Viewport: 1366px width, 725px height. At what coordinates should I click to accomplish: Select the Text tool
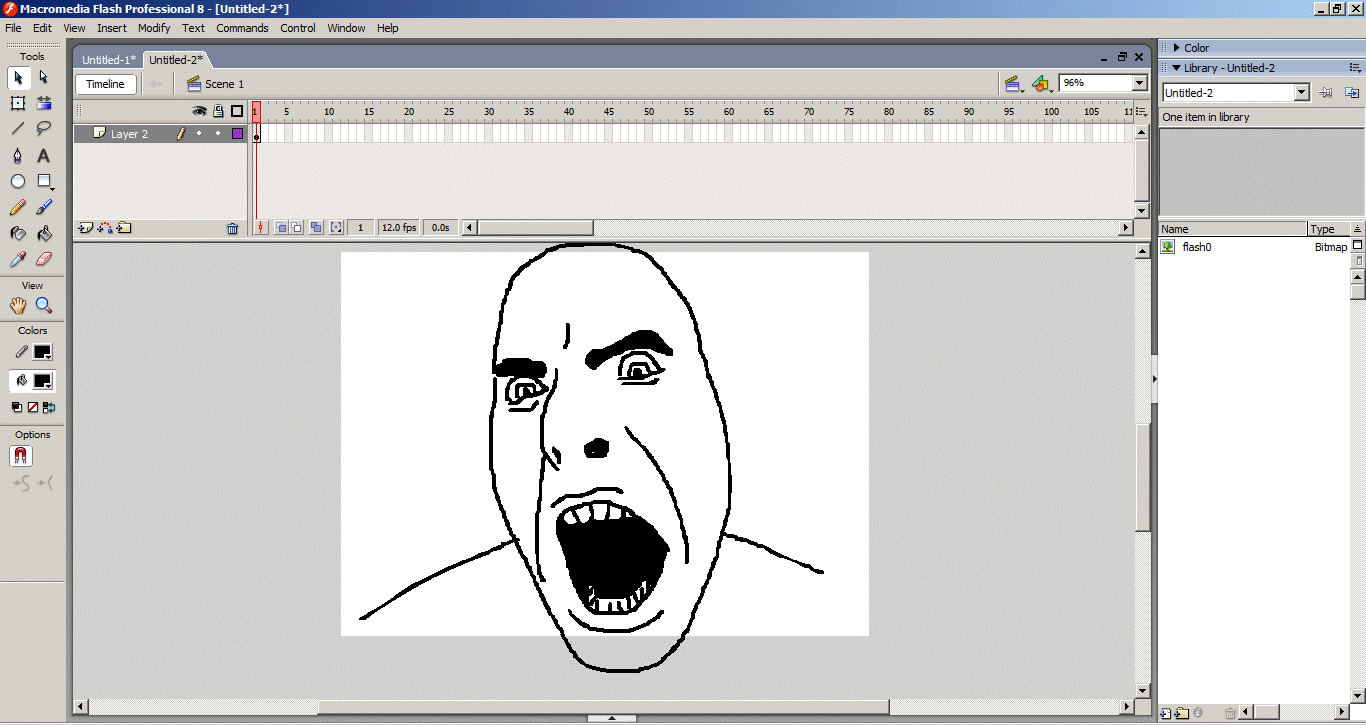point(44,155)
